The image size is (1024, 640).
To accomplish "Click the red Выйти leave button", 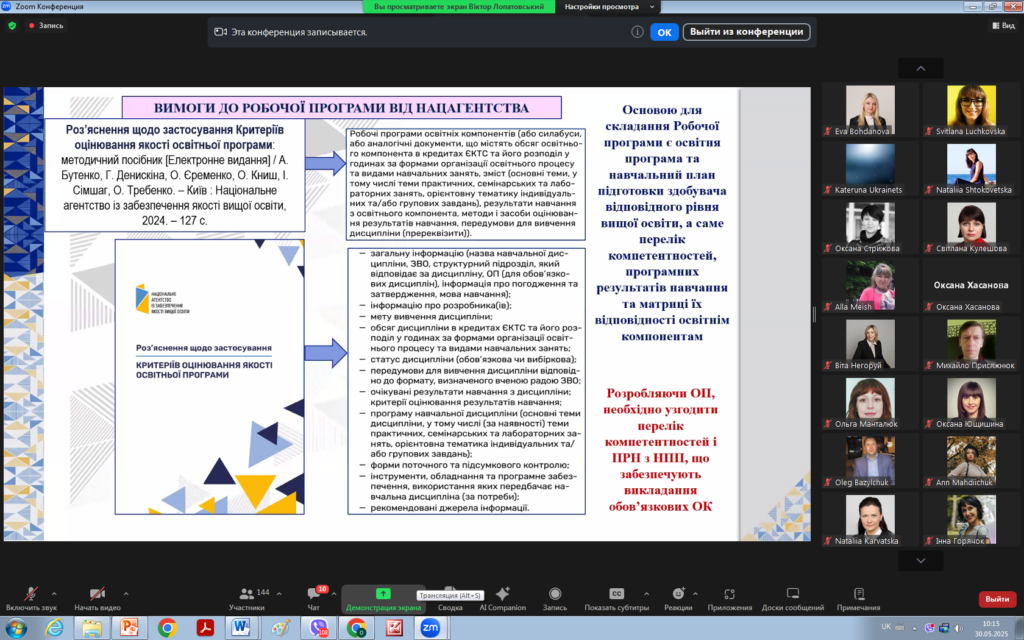I will coord(996,598).
